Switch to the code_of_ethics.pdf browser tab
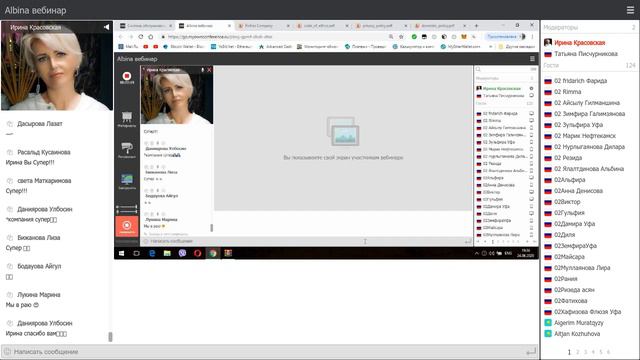The image size is (640, 360). coord(321,26)
